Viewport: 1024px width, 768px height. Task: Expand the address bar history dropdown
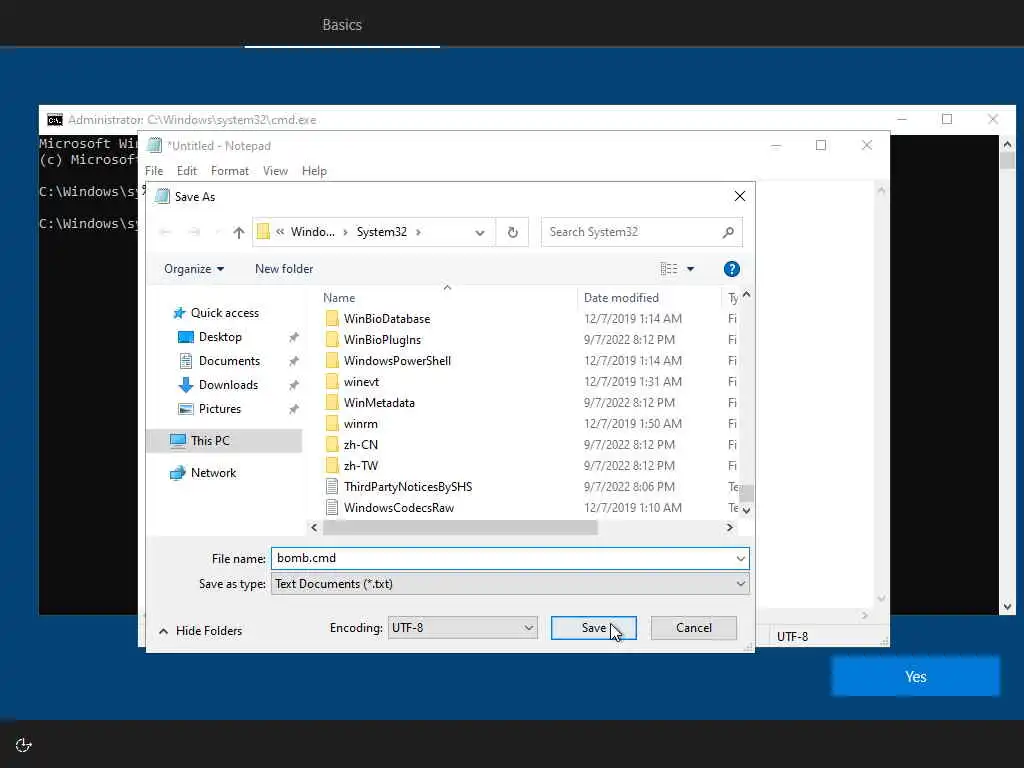[x=479, y=232]
